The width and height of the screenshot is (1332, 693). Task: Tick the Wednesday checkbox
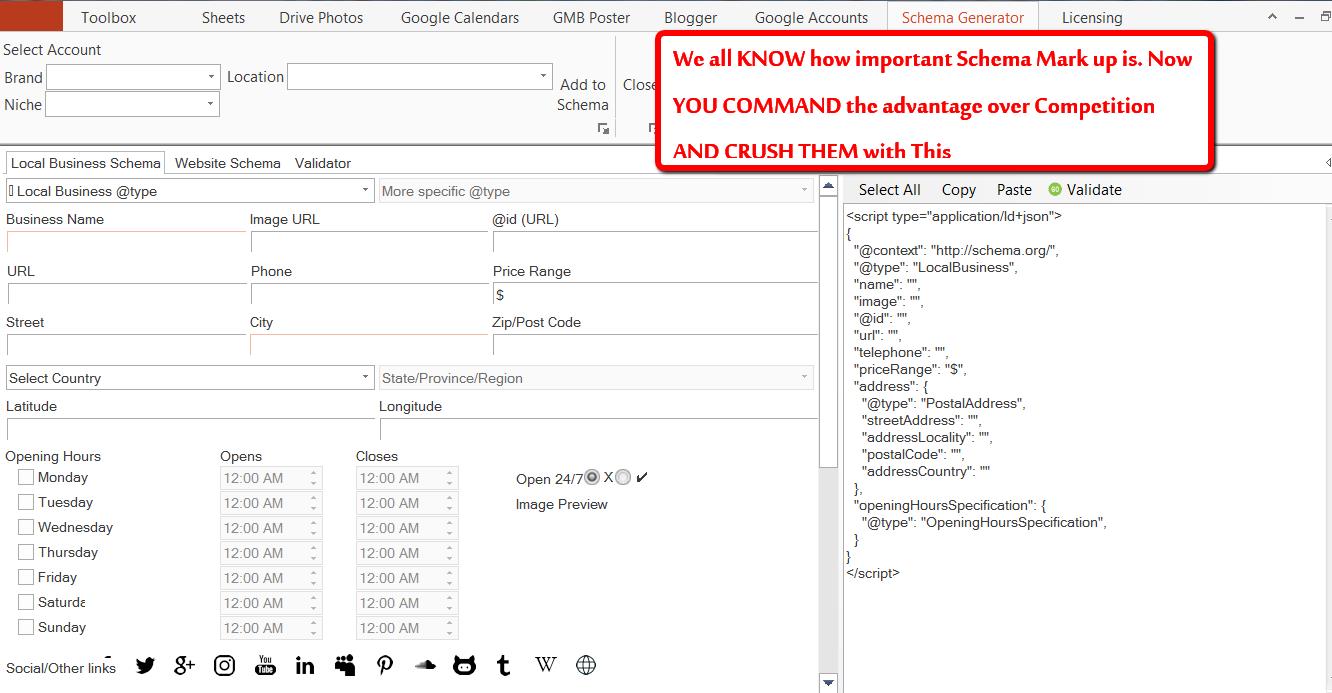click(26, 527)
